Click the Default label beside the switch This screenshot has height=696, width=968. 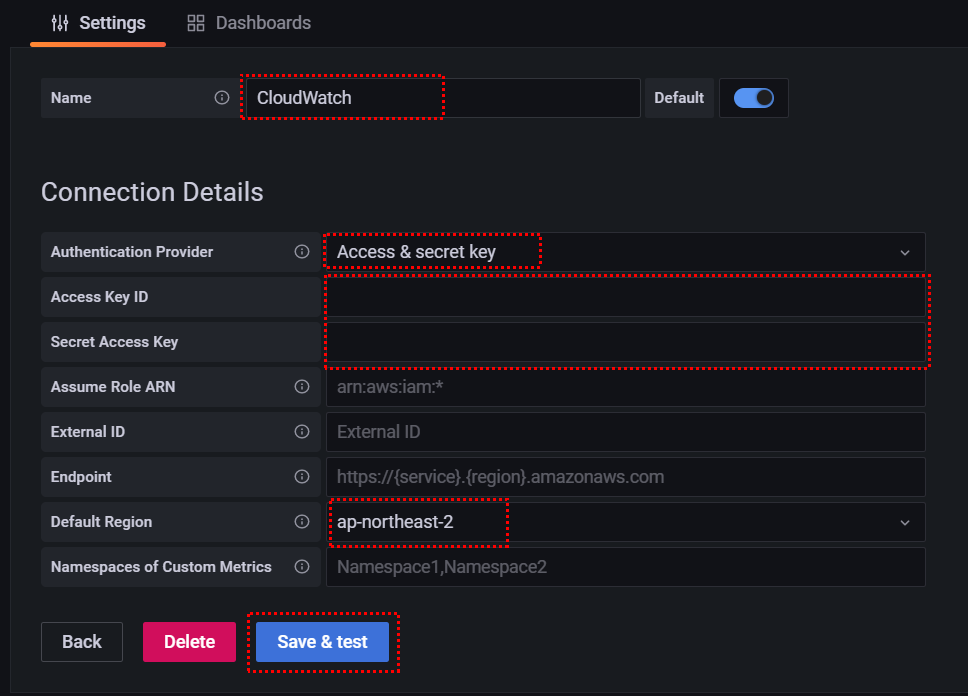679,98
